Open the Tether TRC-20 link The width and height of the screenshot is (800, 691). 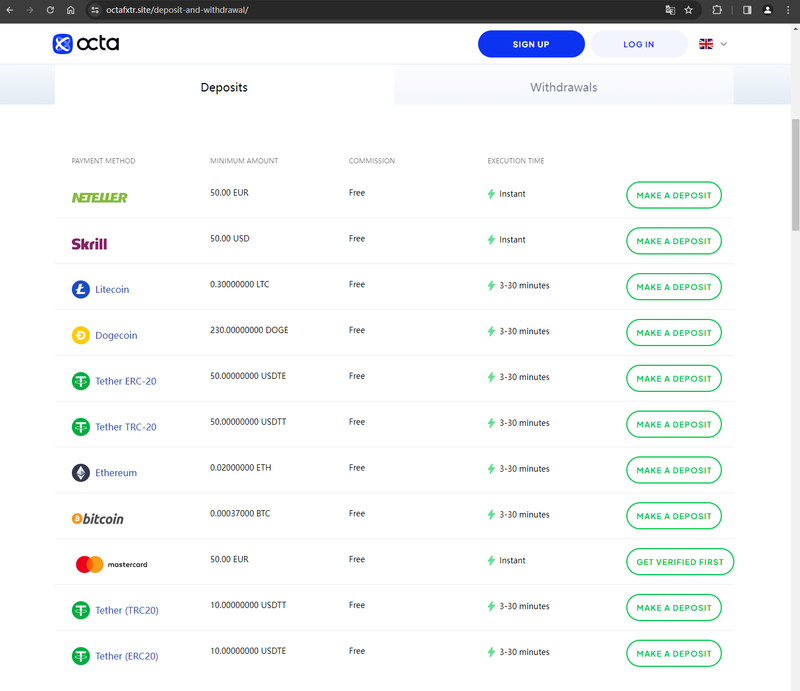tap(126, 427)
